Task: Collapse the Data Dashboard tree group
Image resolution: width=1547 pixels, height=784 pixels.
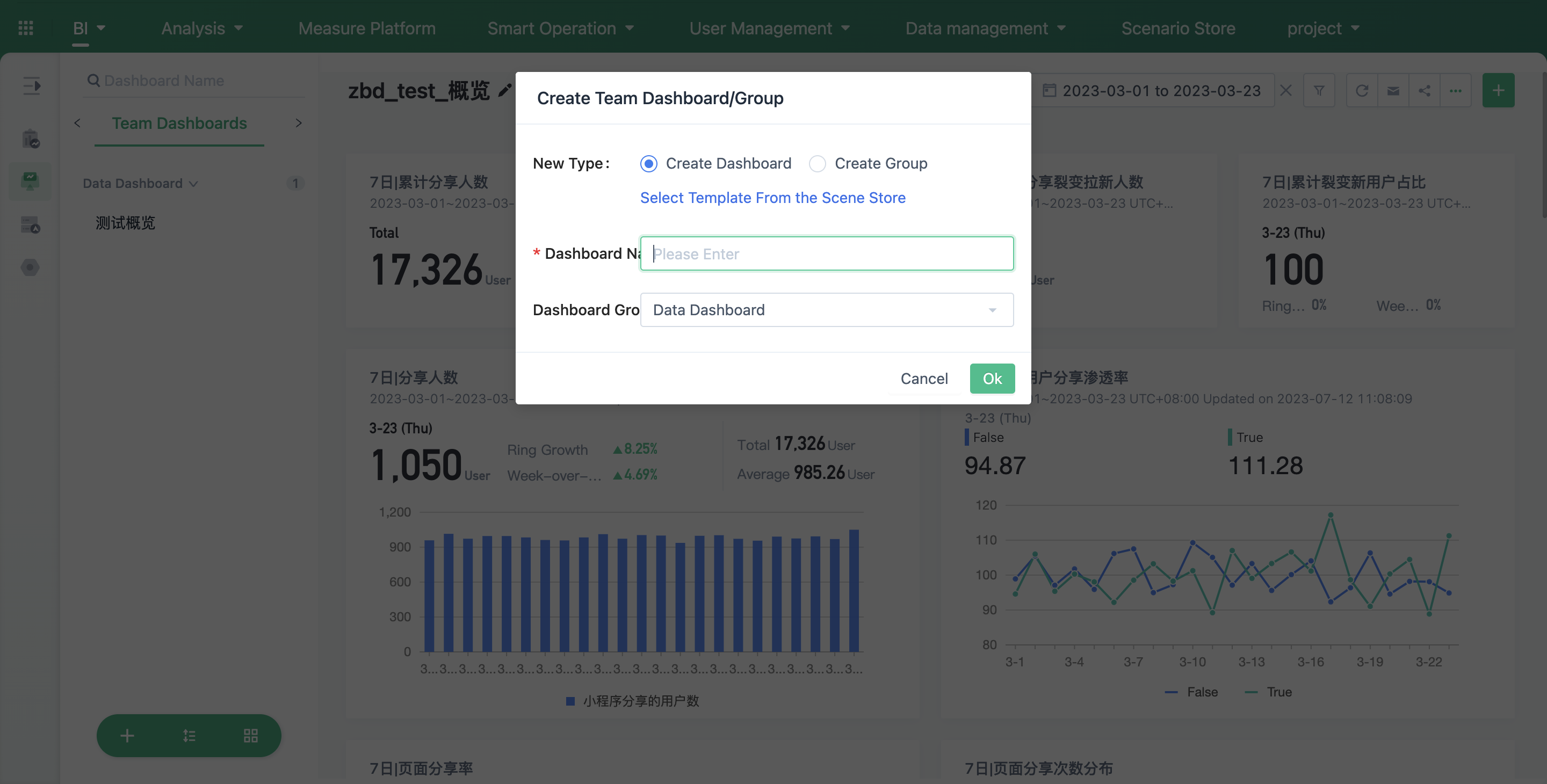Action: [193, 184]
